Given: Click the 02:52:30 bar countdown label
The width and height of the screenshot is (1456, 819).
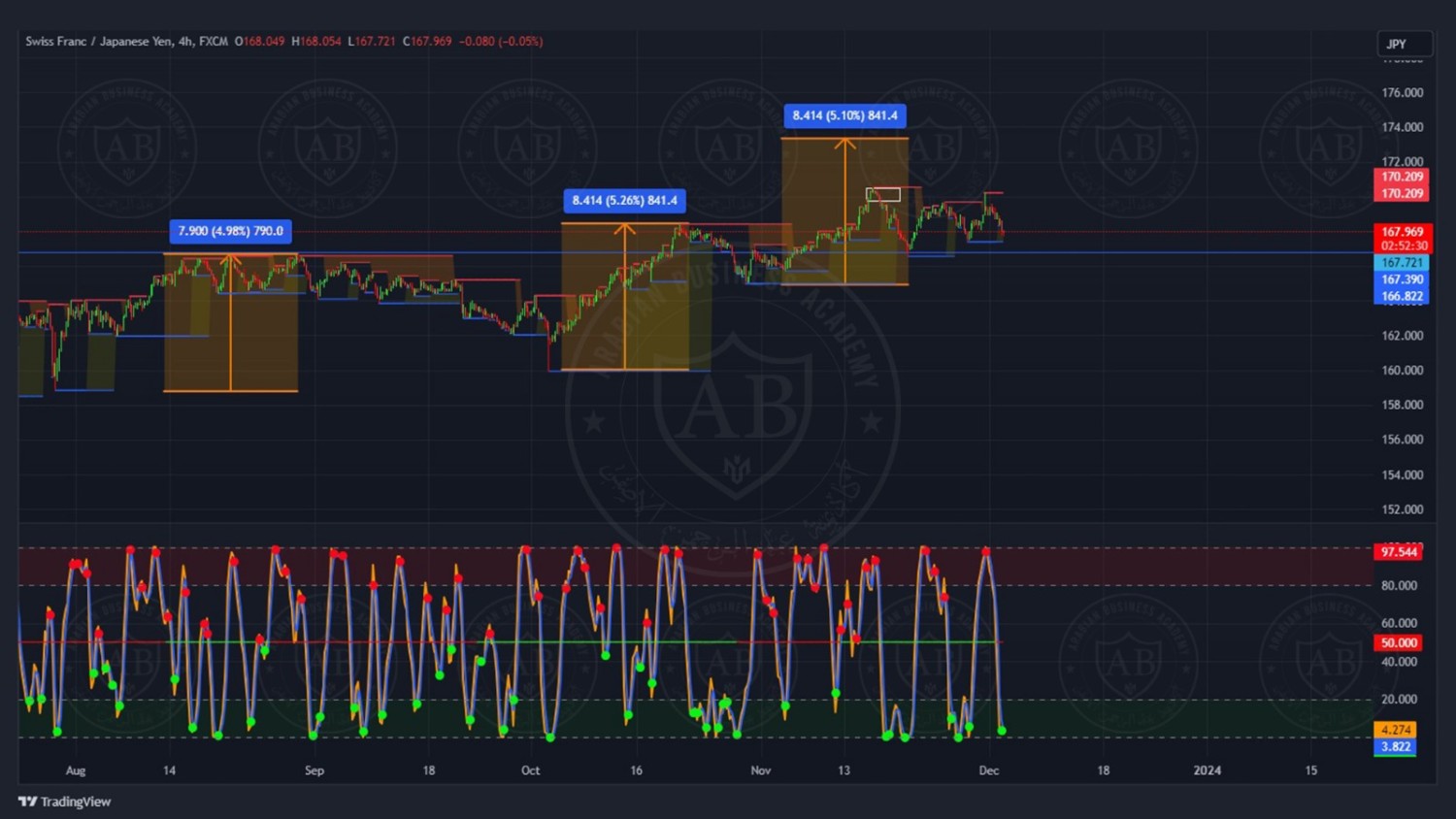Looking at the screenshot, I should click(x=1403, y=246).
